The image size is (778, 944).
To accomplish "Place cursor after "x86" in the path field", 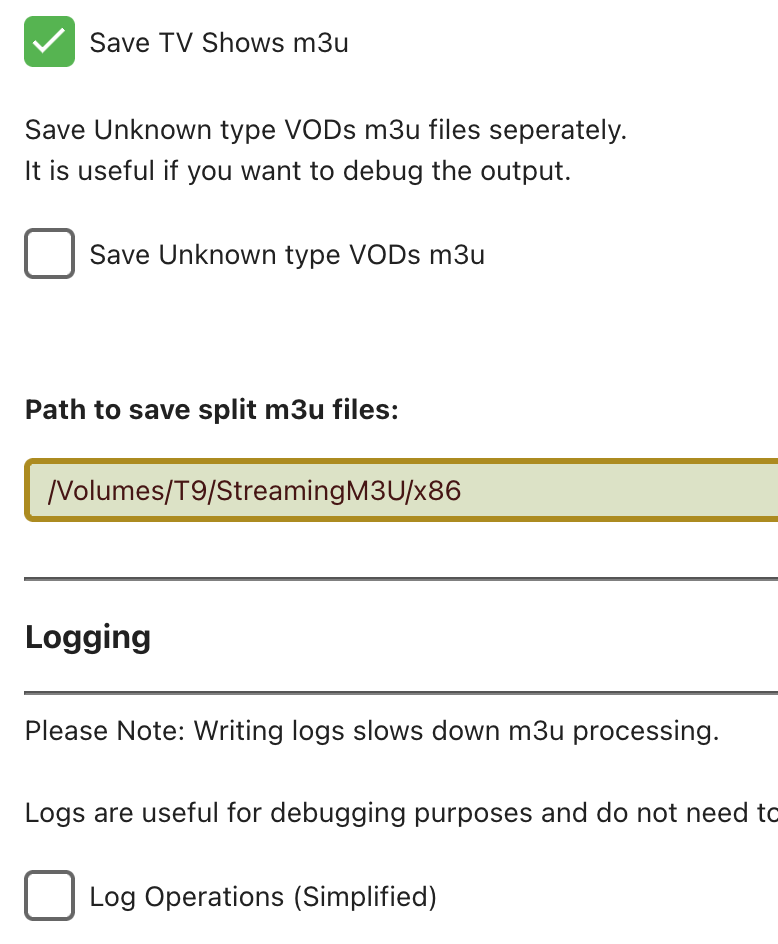I will [463, 490].
